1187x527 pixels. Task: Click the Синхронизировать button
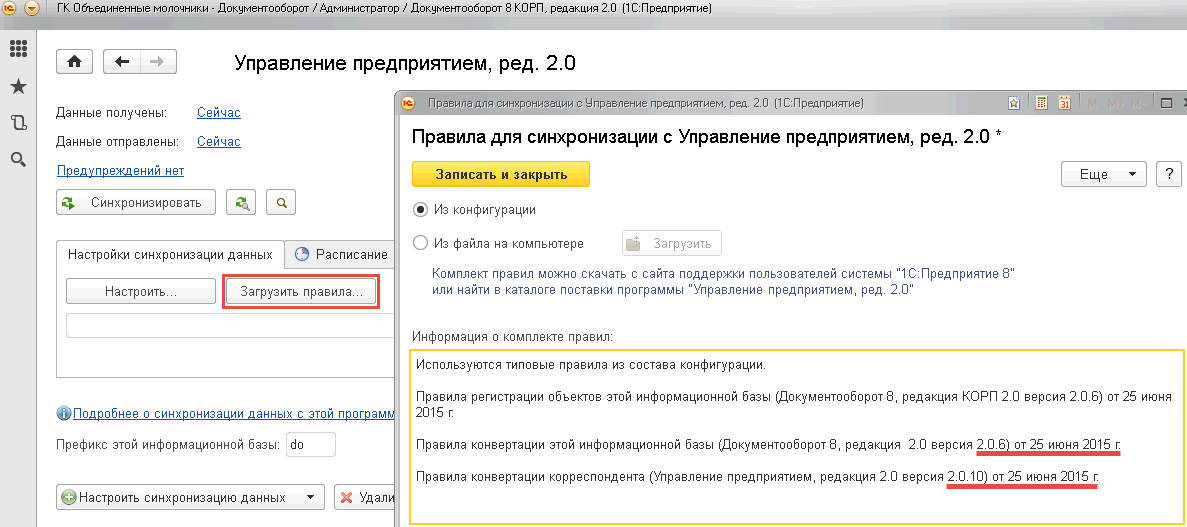[x=136, y=203]
